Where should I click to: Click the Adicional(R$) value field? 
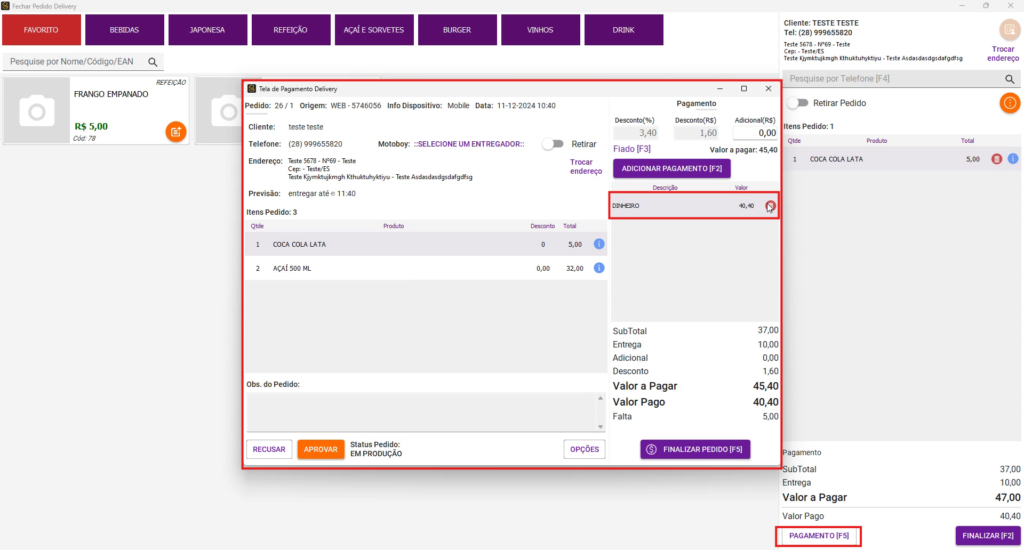pos(754,132)
